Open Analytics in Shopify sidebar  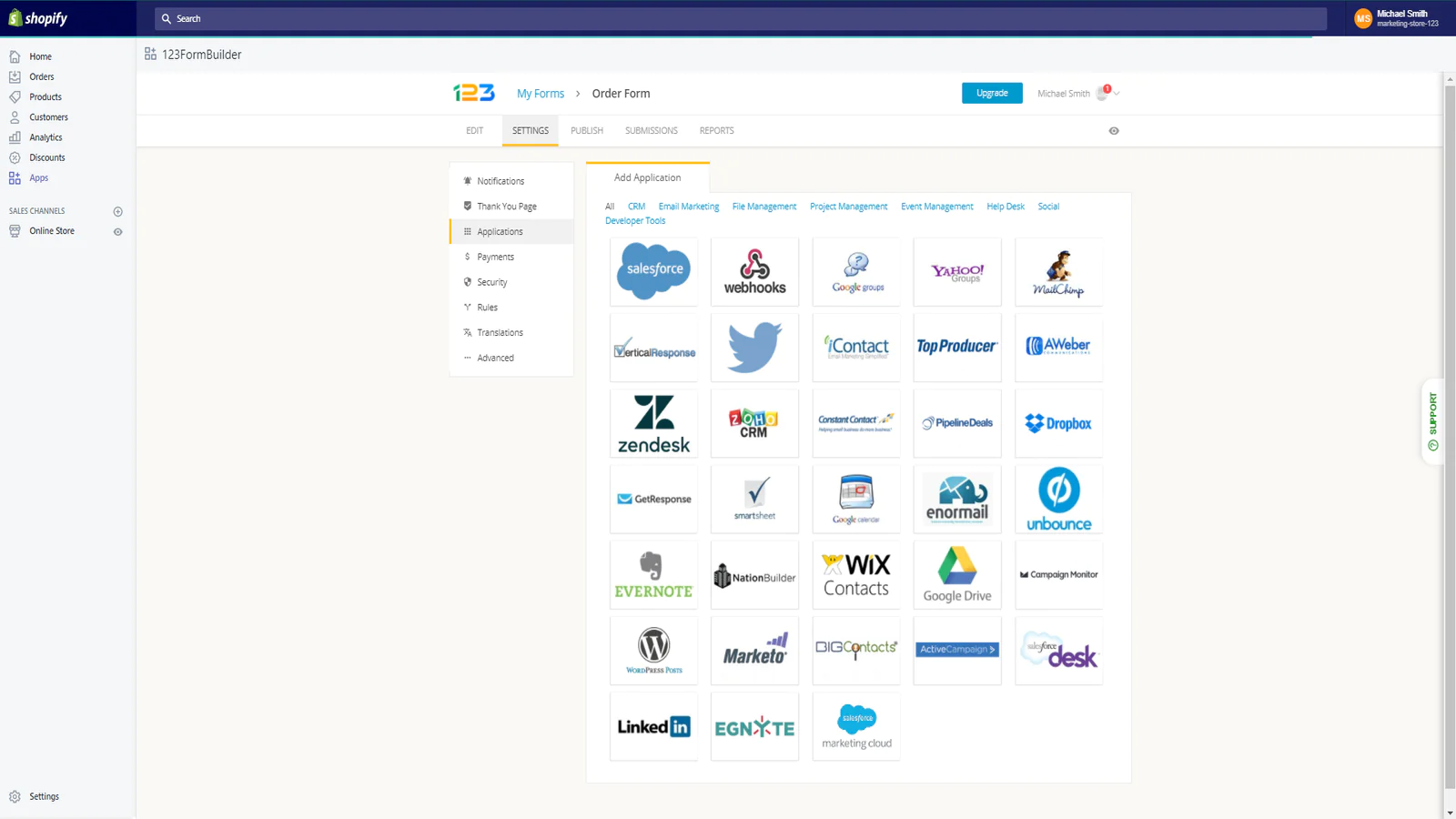click(45, 137)
